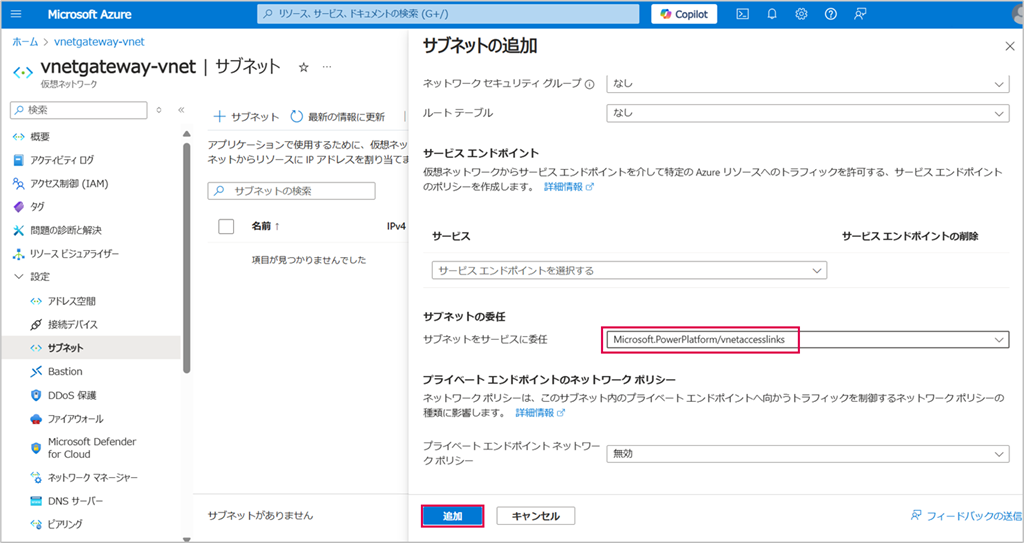
Task: Sort by the 名前 column header
Action: [265, 226]
